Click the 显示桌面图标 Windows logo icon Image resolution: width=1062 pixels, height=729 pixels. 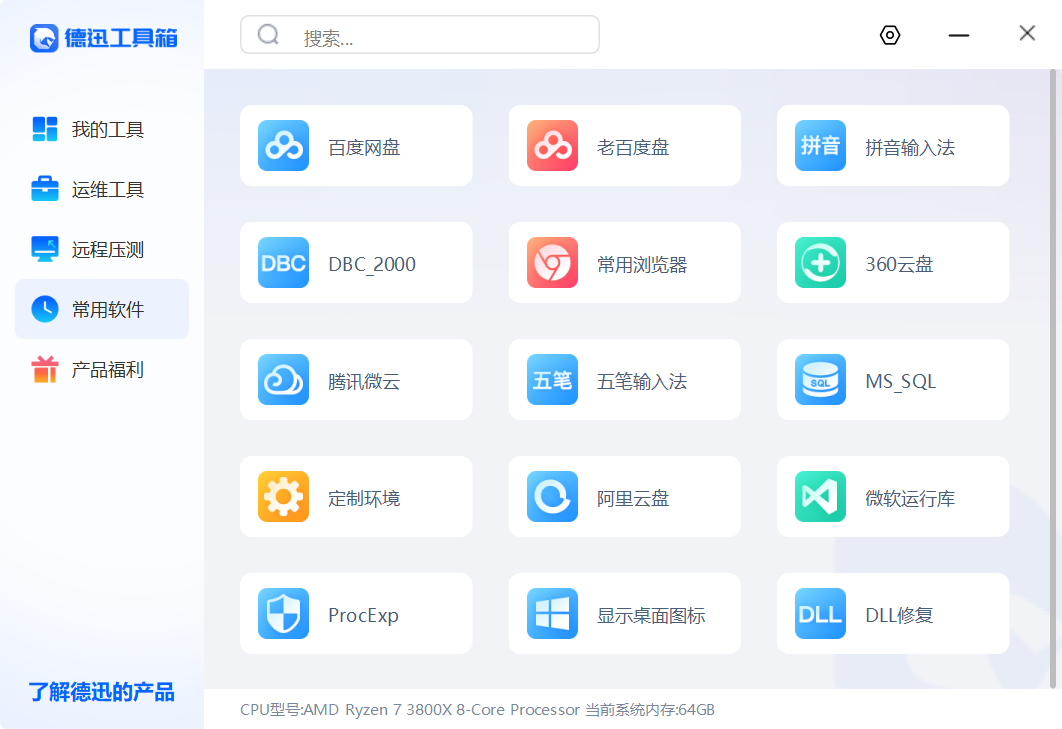[x=552, y=614]
